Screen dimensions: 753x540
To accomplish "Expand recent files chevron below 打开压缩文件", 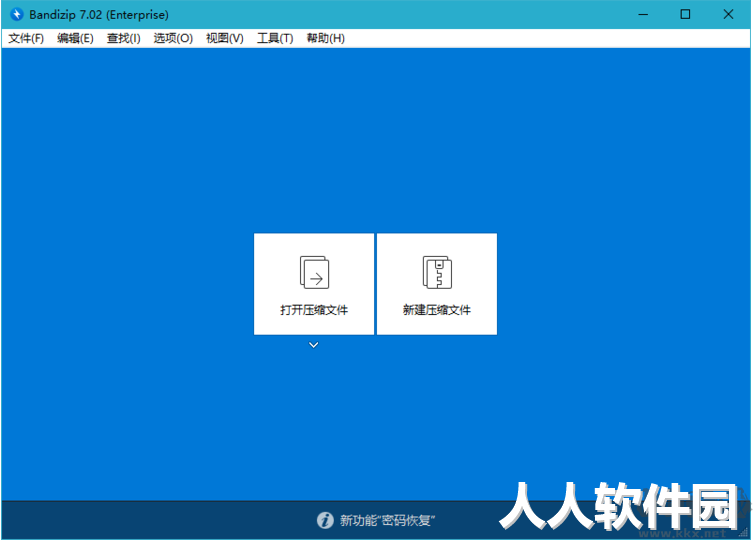I will [314, 345].
